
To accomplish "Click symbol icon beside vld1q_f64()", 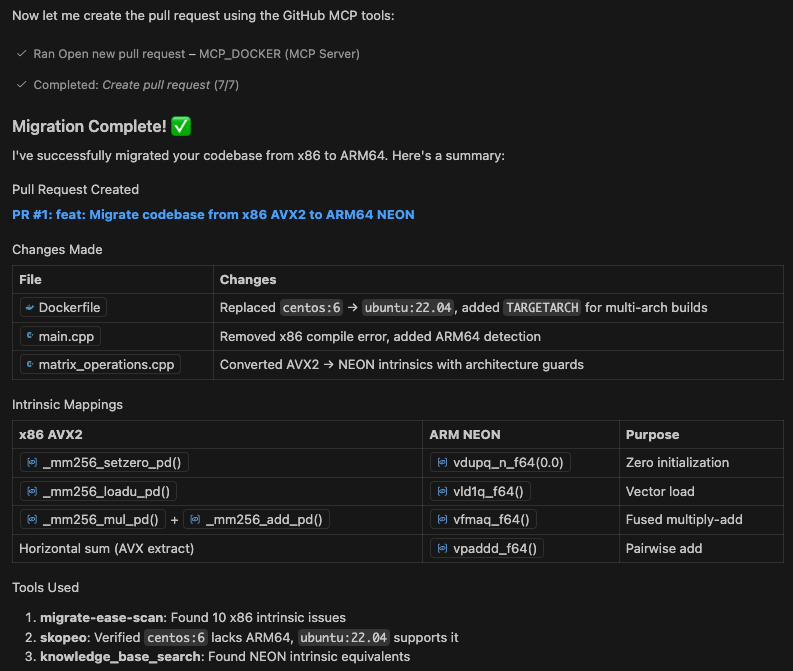I will tap(443, 491).
